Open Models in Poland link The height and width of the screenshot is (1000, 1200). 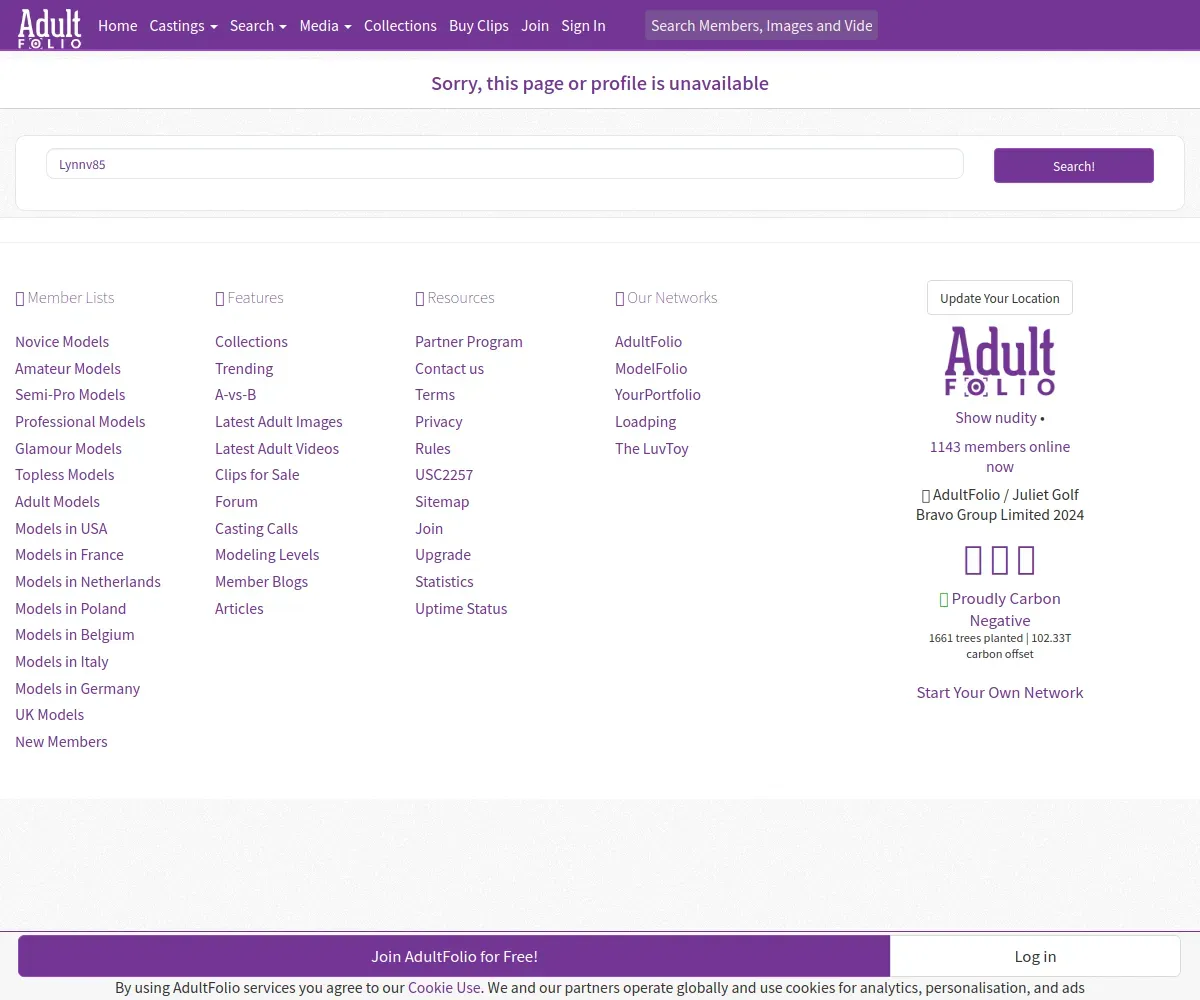[x=71, y=608]
